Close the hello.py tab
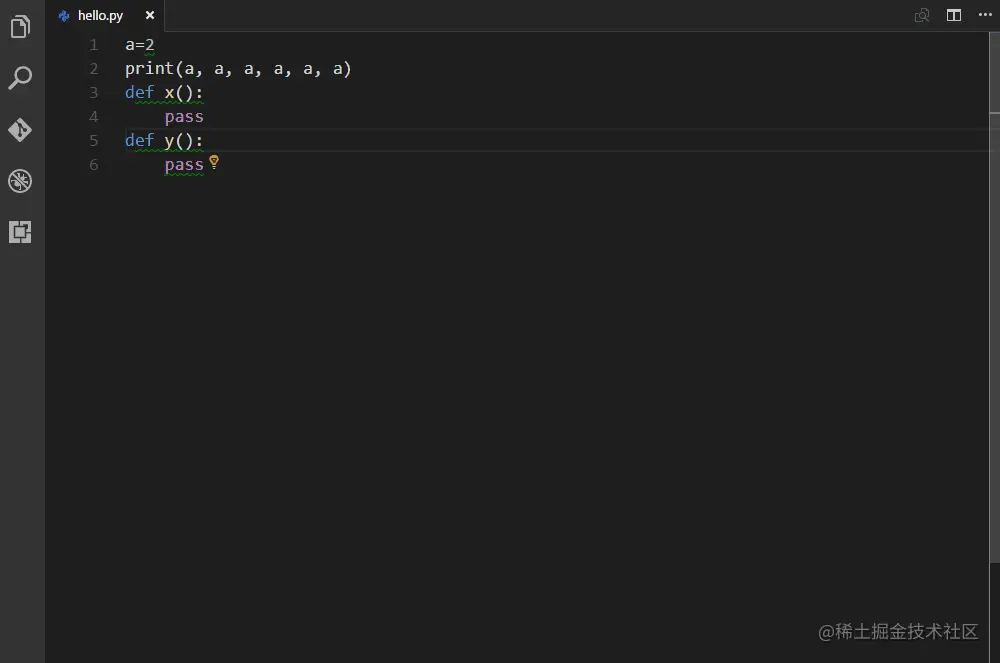This screenshot has width=1000, height=663. 150,16
